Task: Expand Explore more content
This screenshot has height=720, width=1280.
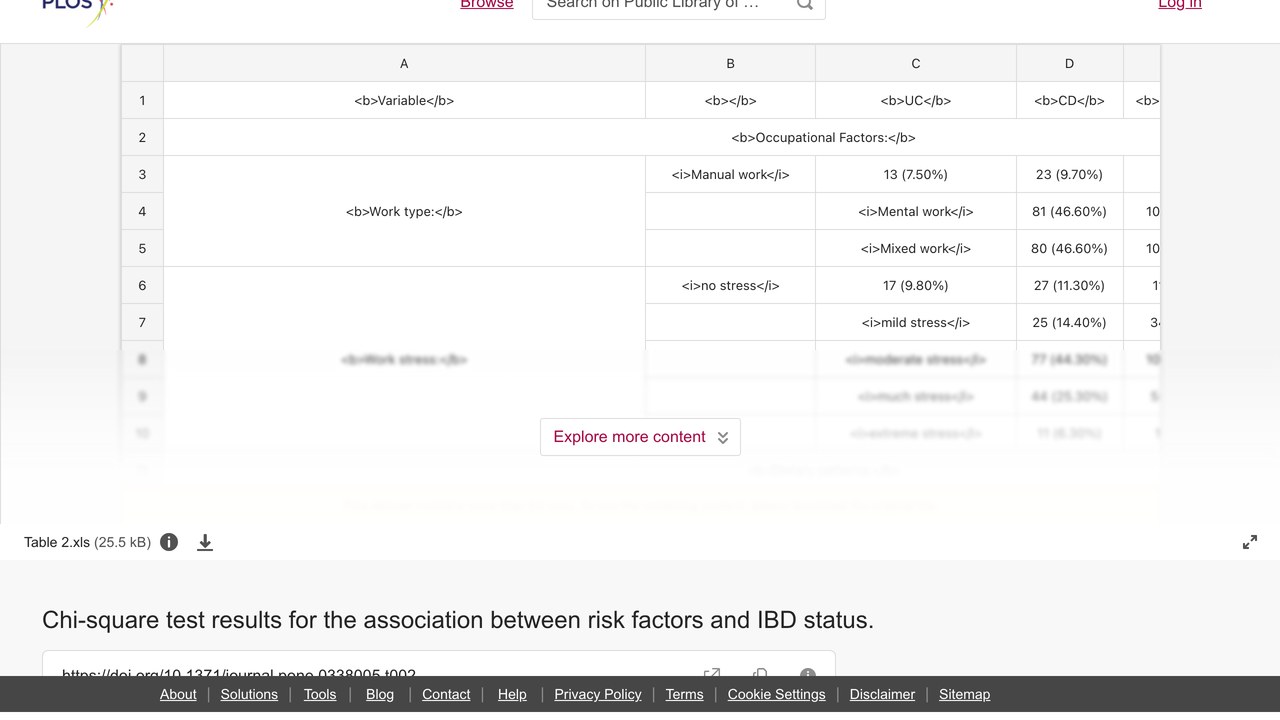Action: point(640,437)
